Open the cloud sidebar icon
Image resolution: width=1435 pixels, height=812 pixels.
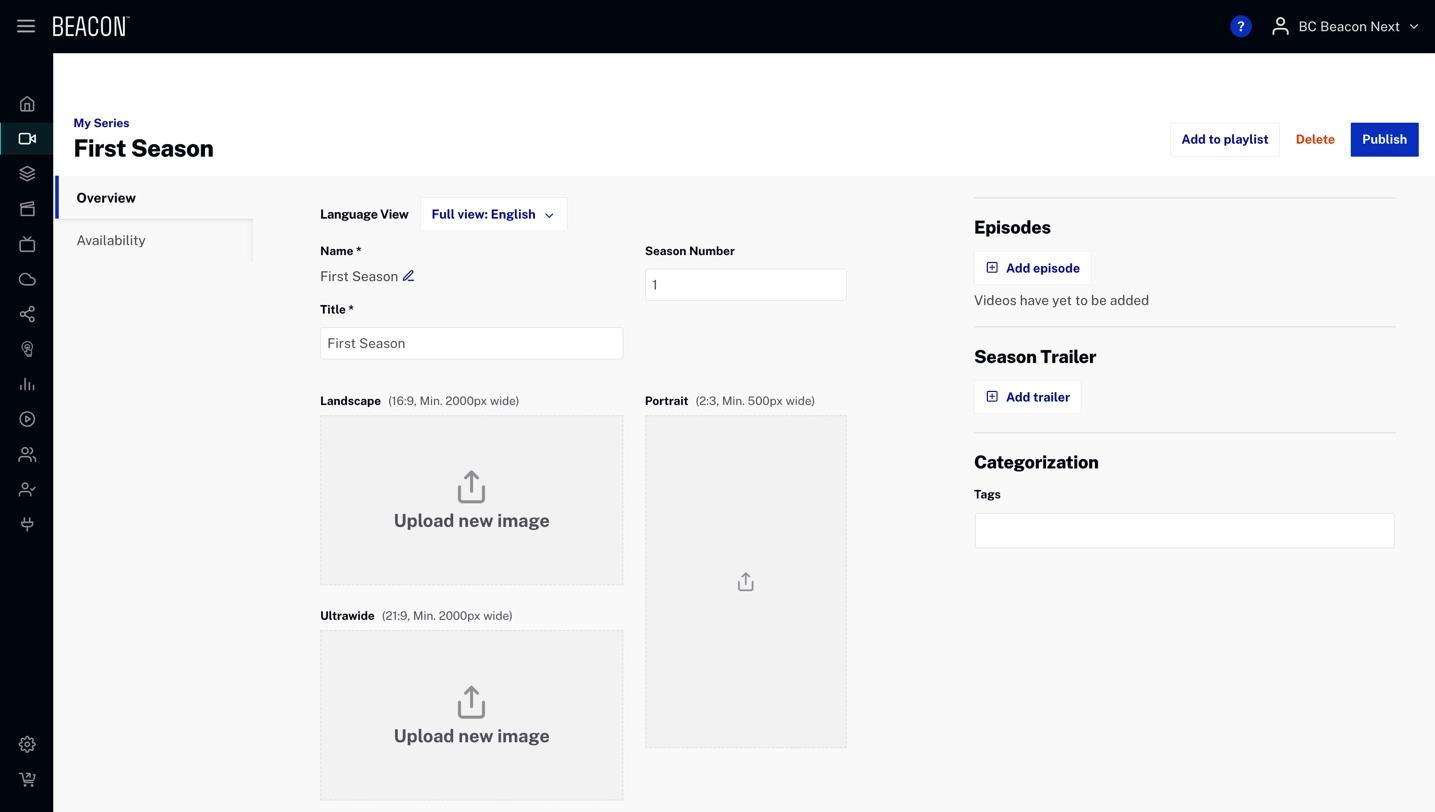click(27, 279)
